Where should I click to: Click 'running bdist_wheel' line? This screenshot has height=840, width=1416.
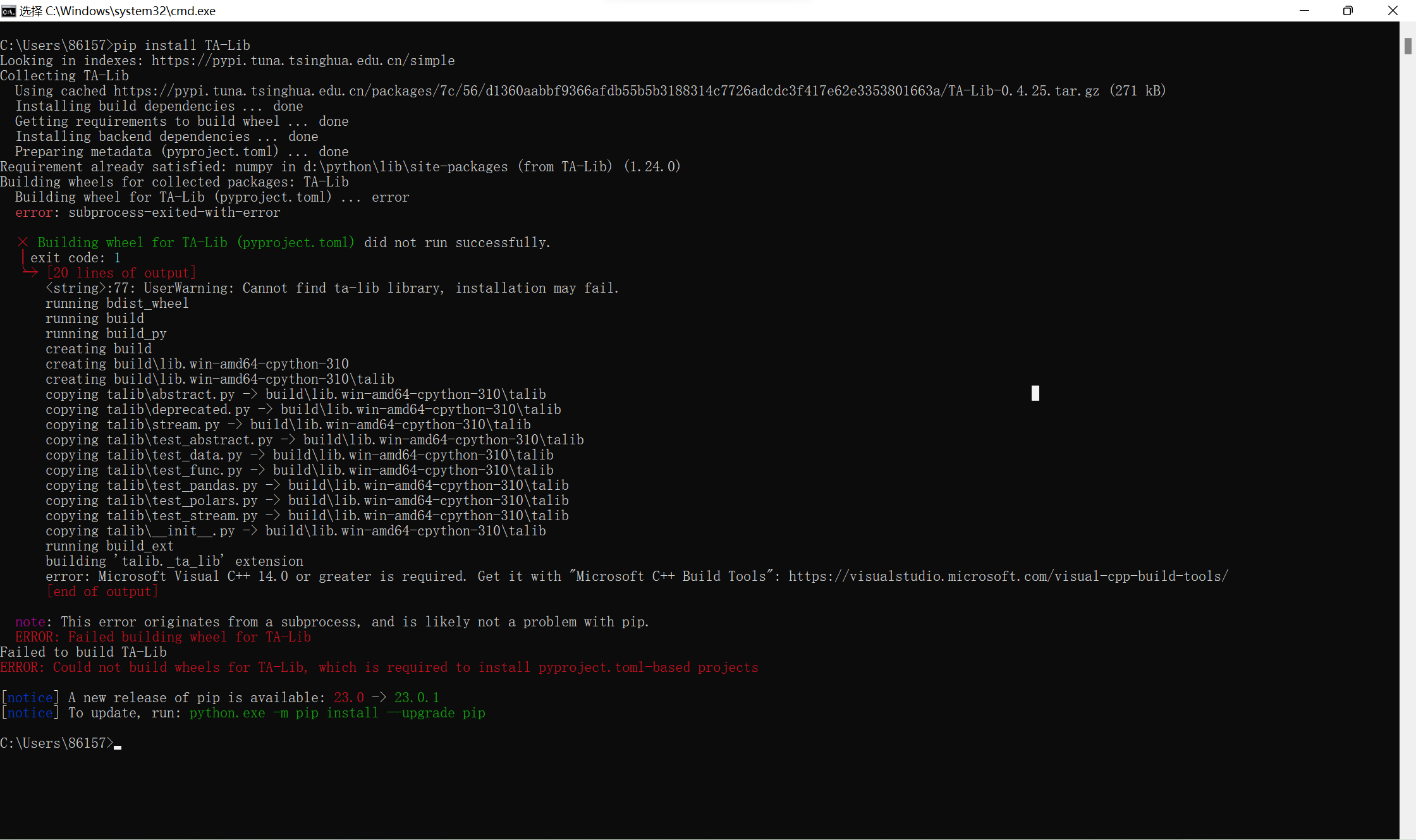(x=117, y=303)
